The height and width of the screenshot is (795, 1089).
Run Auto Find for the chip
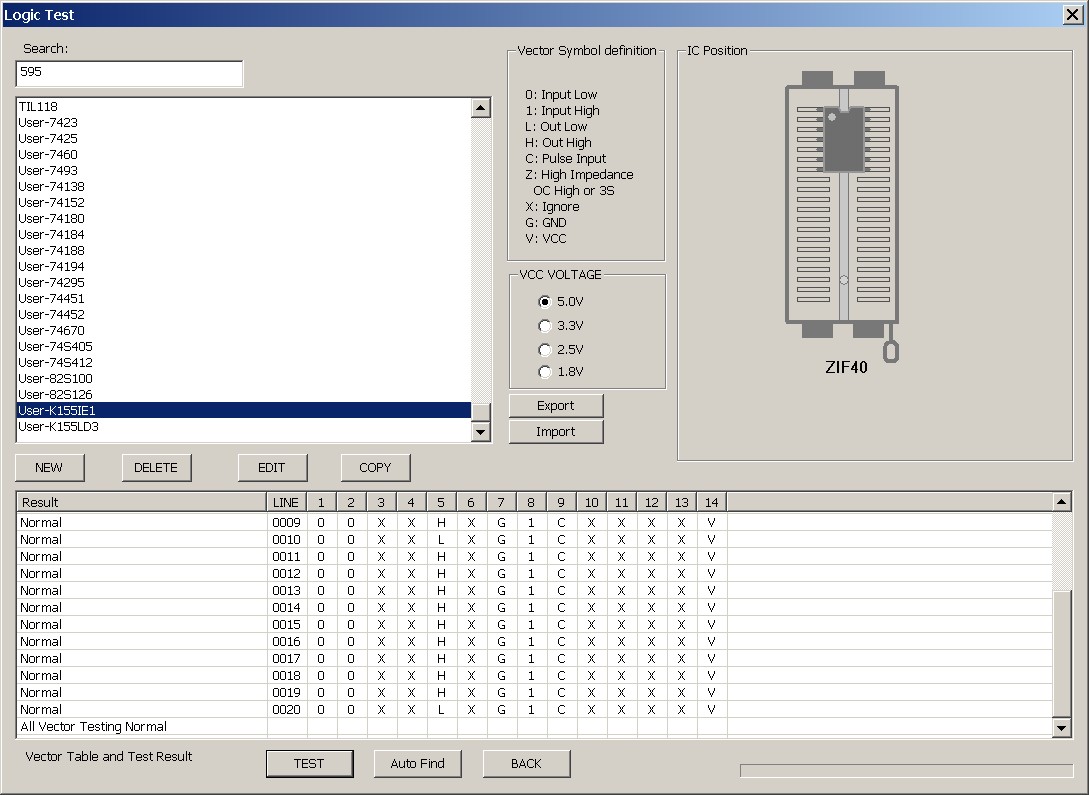417,763
